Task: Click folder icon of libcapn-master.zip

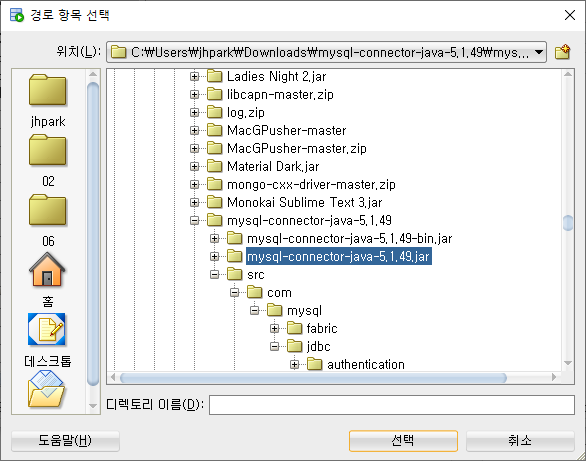Action: [x=215, y=94]
